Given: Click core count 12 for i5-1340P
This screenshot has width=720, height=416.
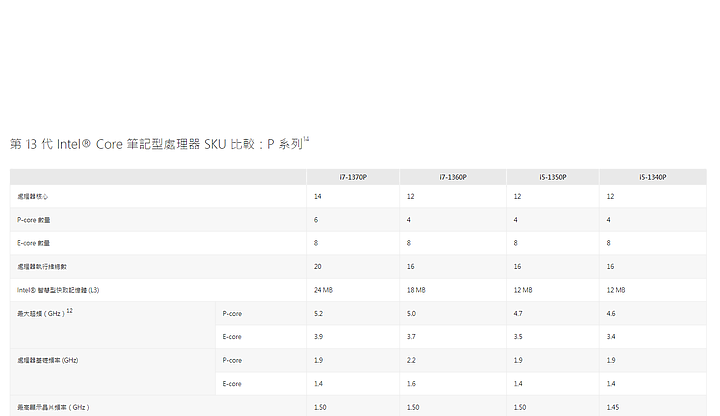Looking at the screenshot, I should click(x=610, y=197).
